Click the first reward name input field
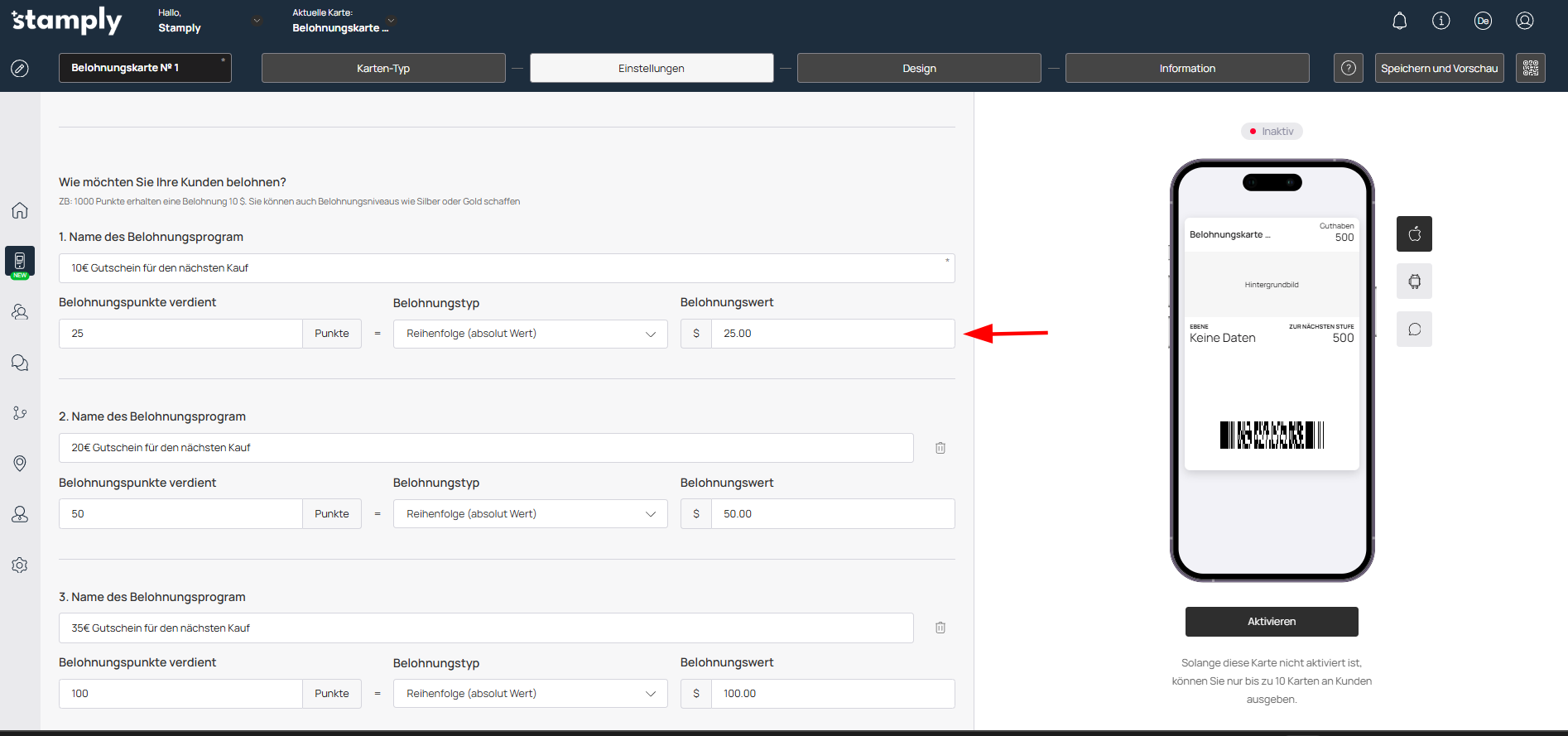1568x736 pixels. tap(506, 268)
